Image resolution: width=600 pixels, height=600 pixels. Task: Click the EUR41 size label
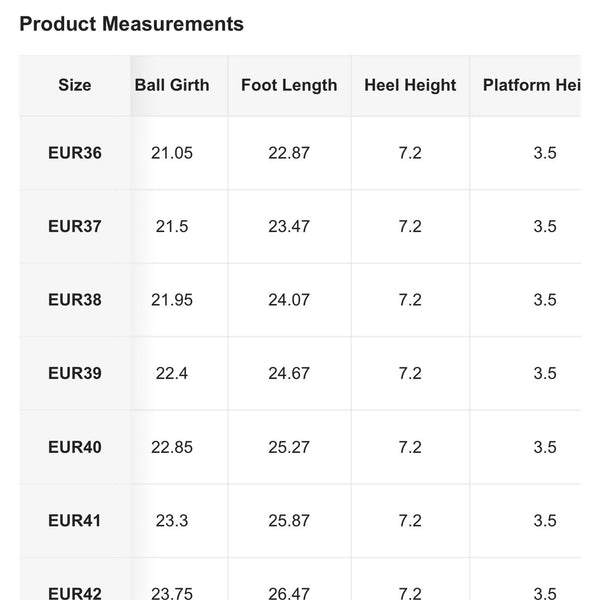coord(75,520)
